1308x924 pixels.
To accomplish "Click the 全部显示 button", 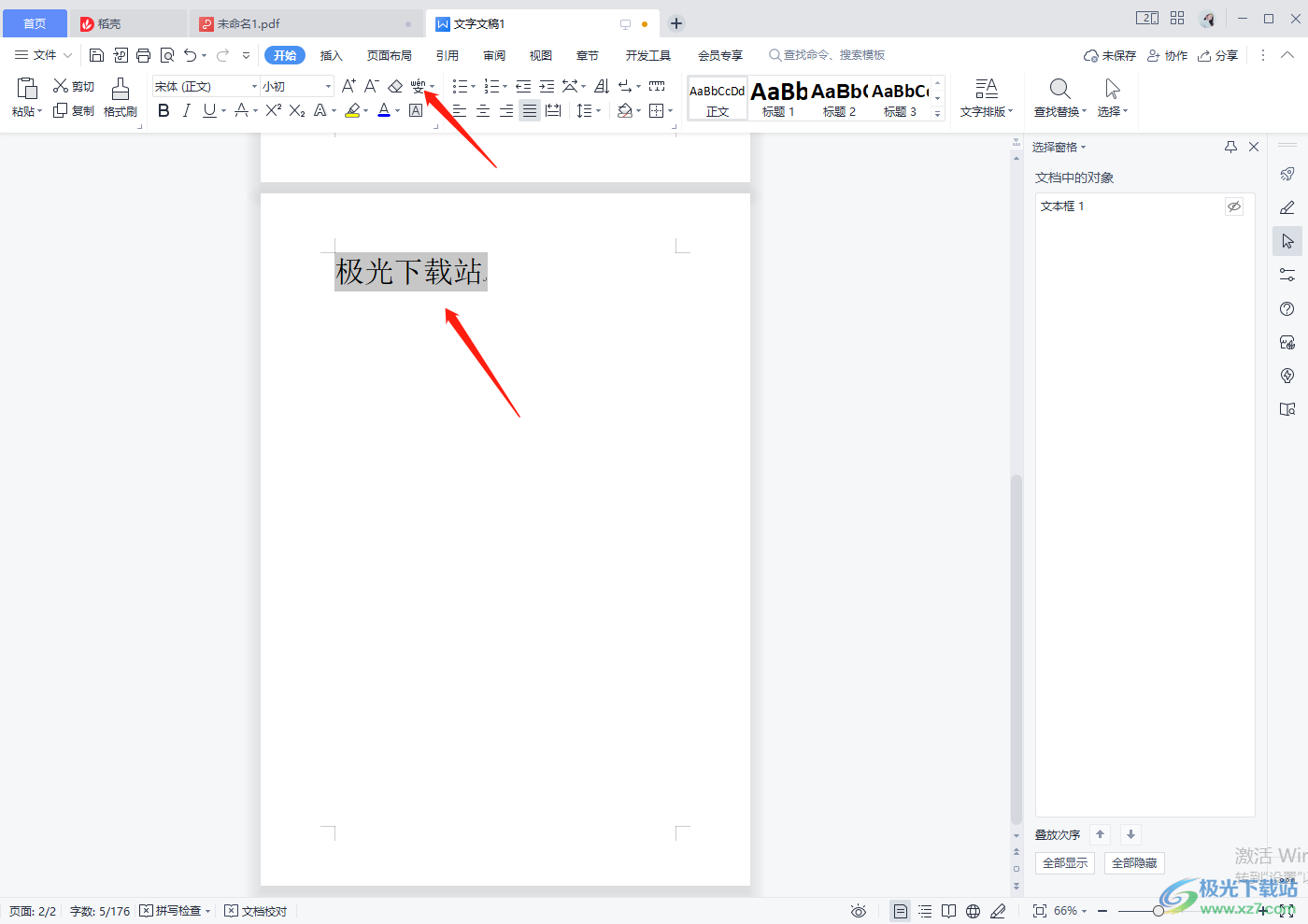I will (1065, 863).
